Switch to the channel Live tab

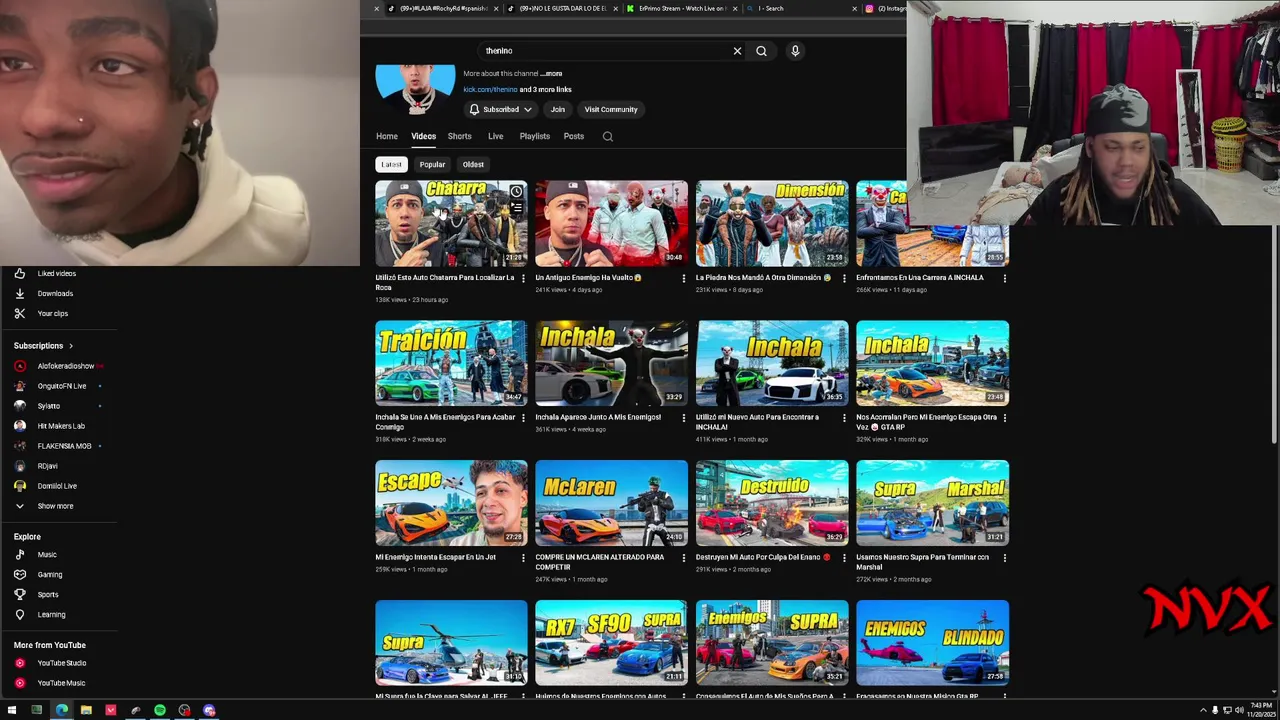(x=495, y=136)
